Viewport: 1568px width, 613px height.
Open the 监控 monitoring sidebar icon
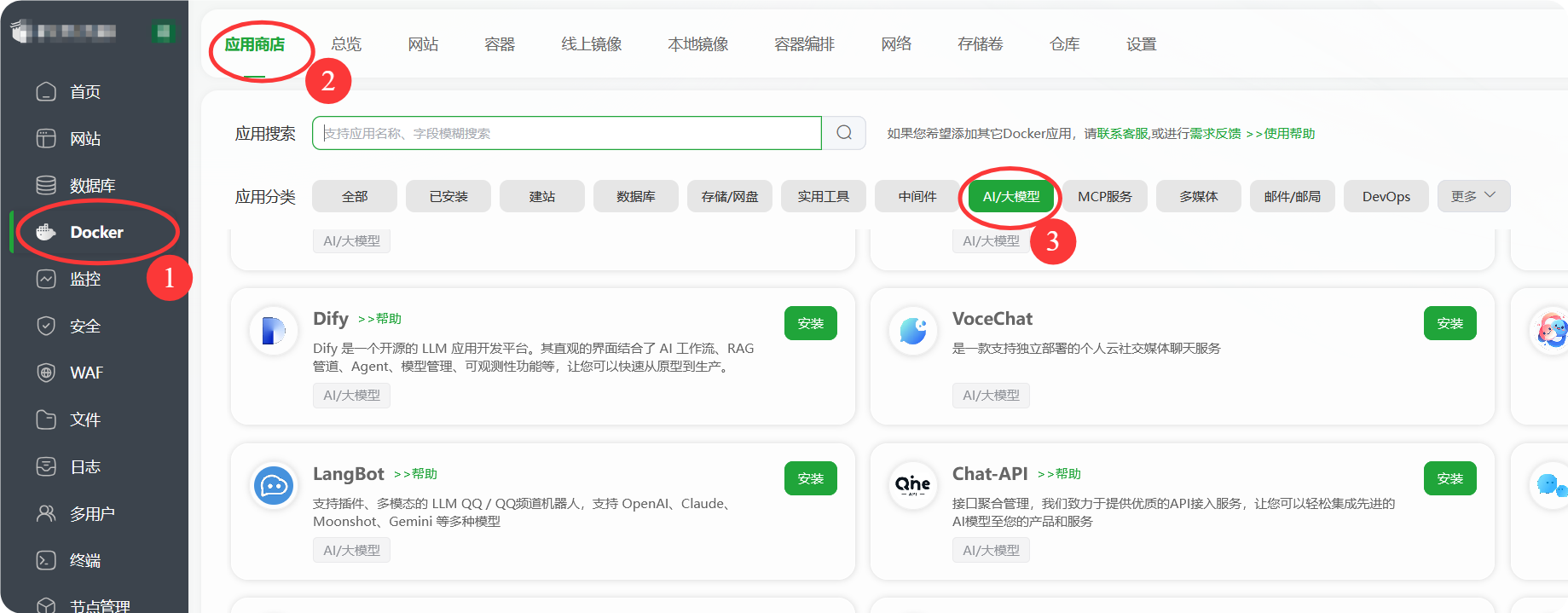[46, 279]
